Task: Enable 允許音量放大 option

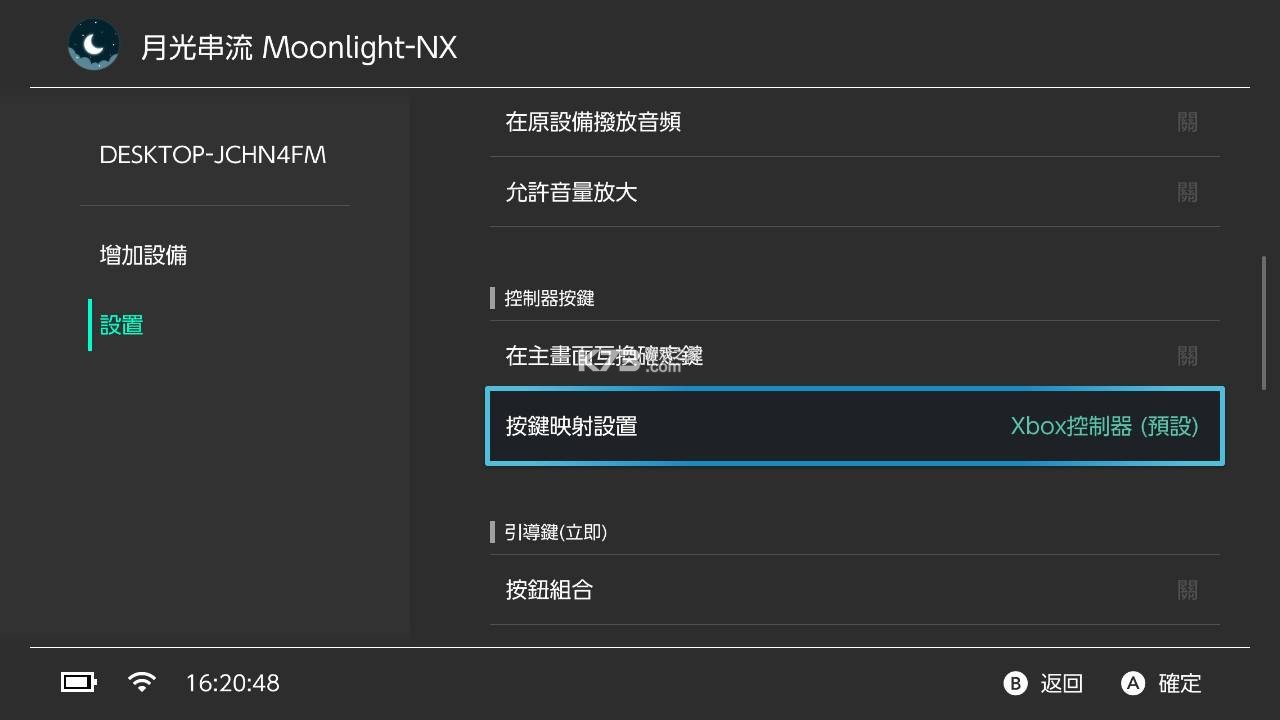Action: [853, 192]
